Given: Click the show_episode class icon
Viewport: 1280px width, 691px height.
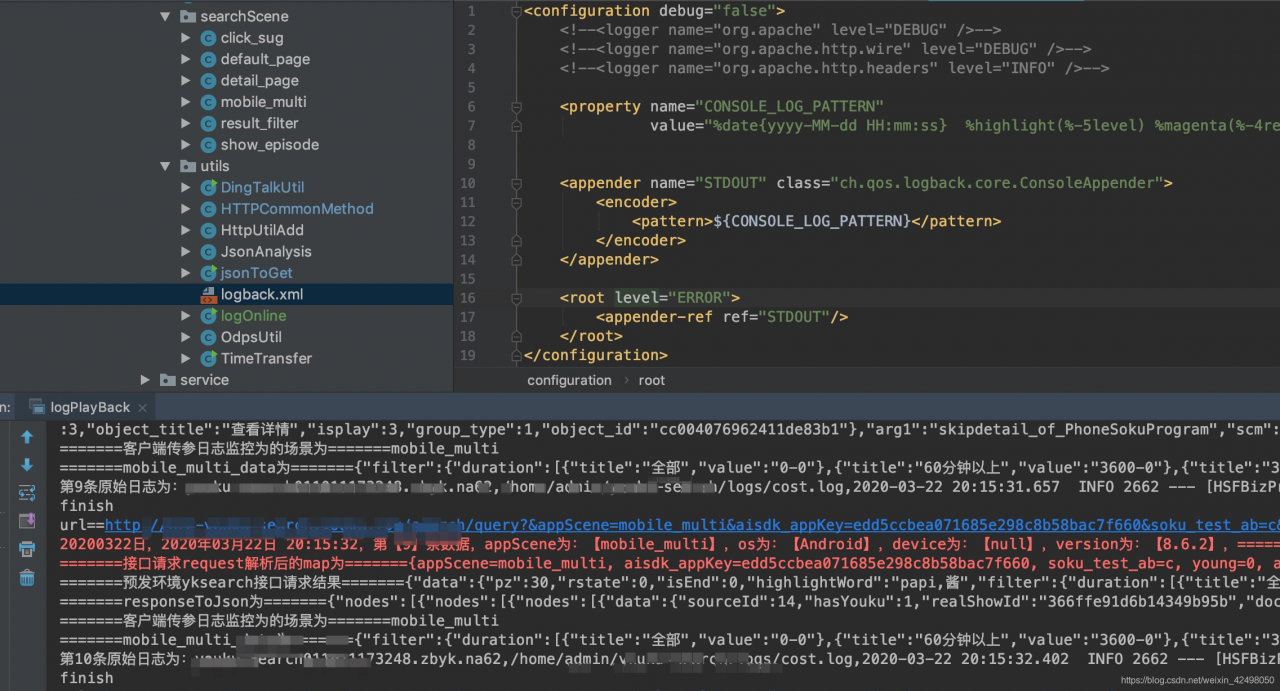Looking at the screenshot, I should (208, 144).
